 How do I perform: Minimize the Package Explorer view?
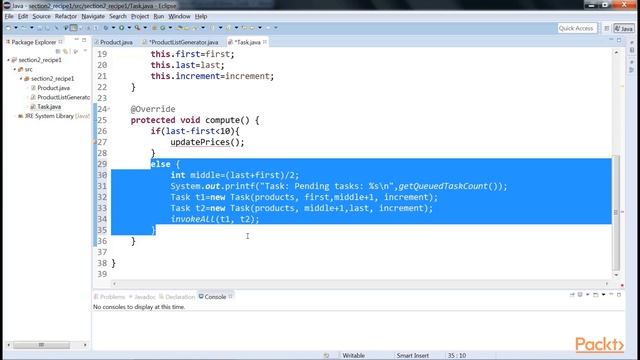click(76, 40)
